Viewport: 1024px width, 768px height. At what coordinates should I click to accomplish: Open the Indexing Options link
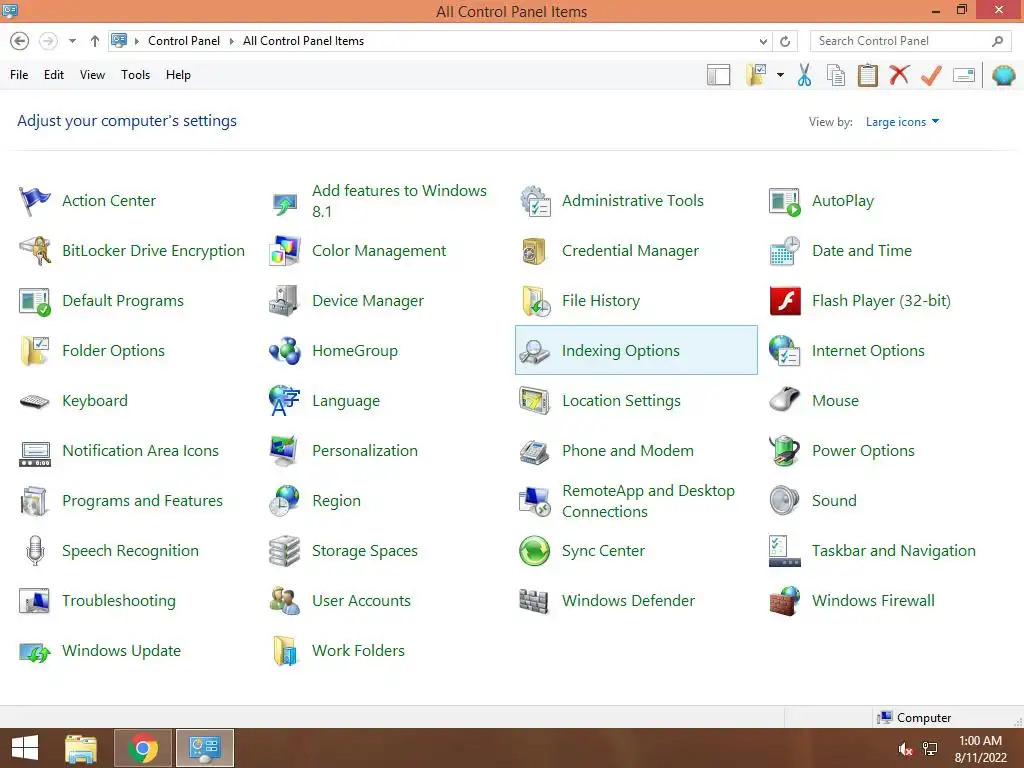tap(620, 351)
